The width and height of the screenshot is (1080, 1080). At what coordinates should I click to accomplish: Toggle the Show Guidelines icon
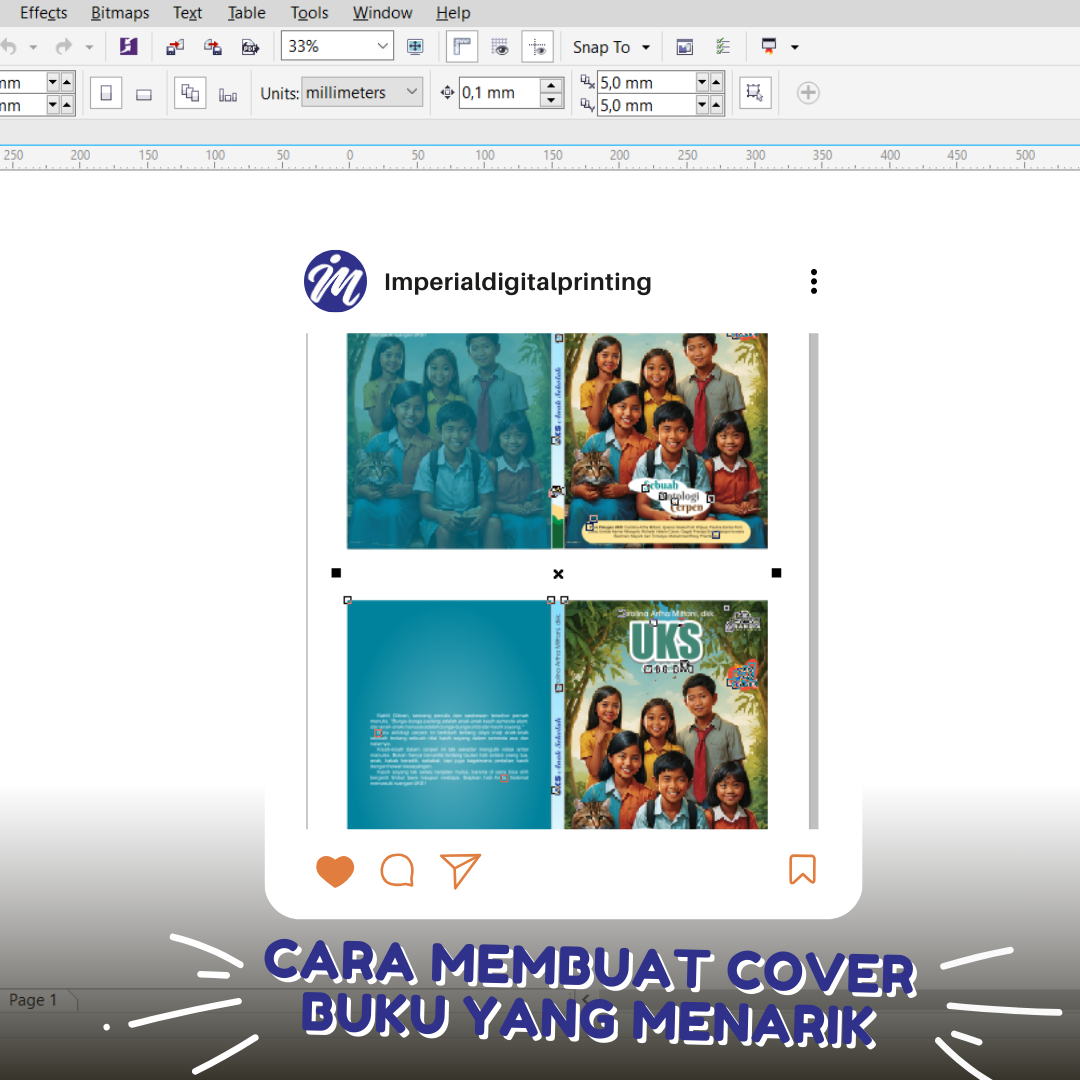click(x=537, y=46)
